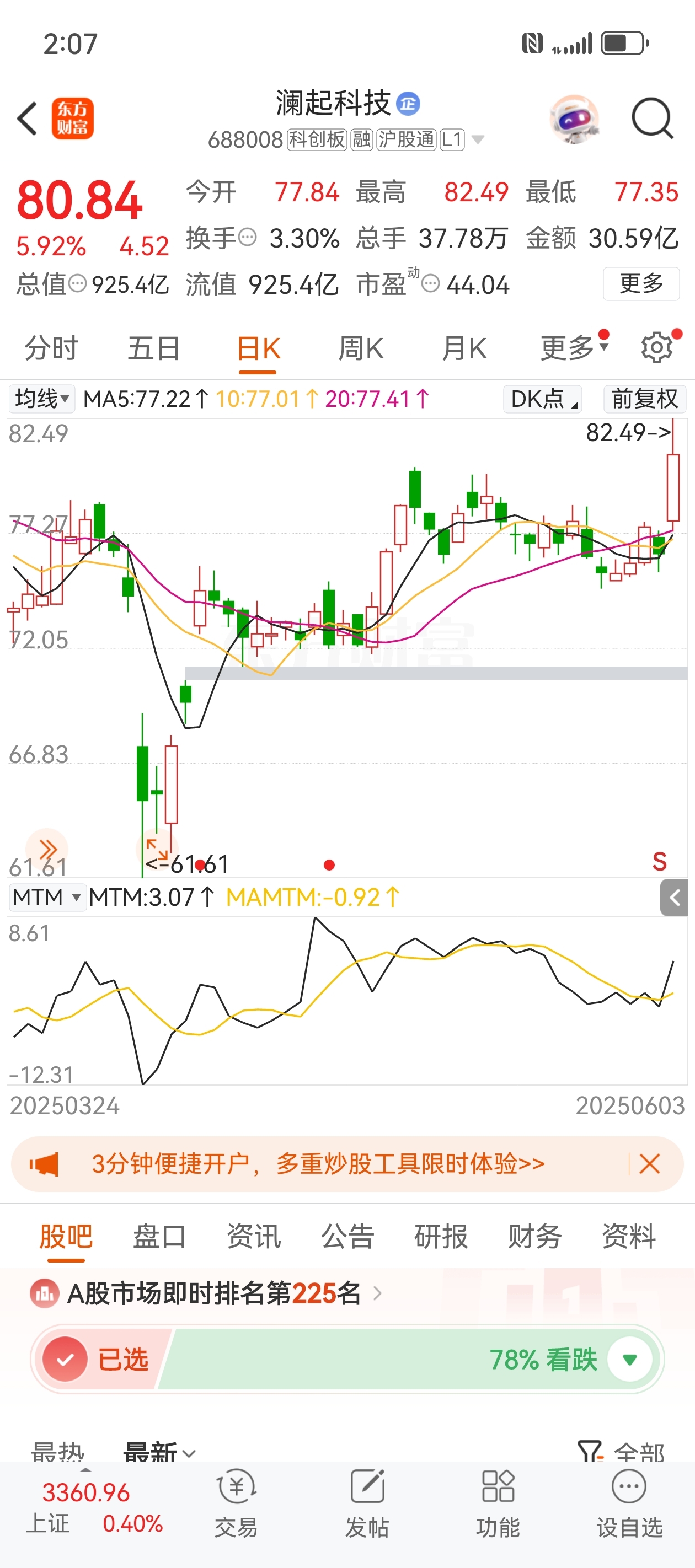This screenshot has height=1568, width=695.
Task: Tap the 东方财富 logo icon
Action: pos(72,118)
